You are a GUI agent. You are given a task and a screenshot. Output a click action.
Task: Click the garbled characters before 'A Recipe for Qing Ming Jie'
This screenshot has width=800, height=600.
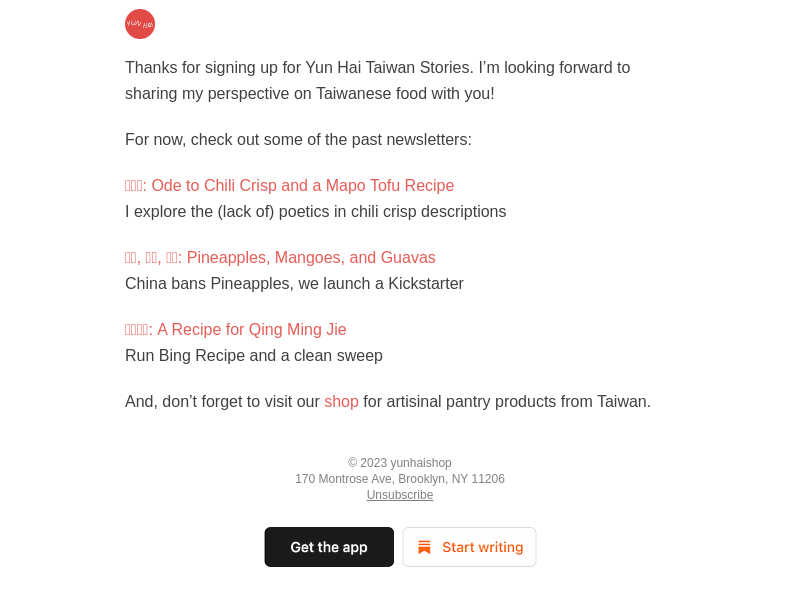click(x=138, y=330)
